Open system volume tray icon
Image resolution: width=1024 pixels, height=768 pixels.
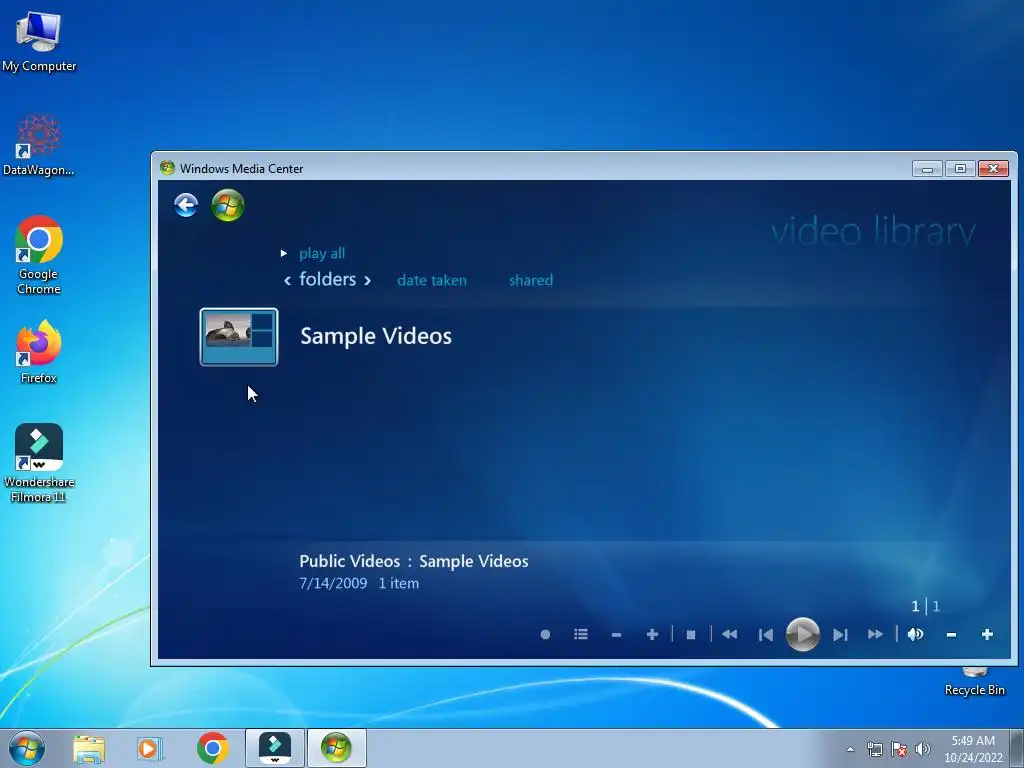coord(923,749)
